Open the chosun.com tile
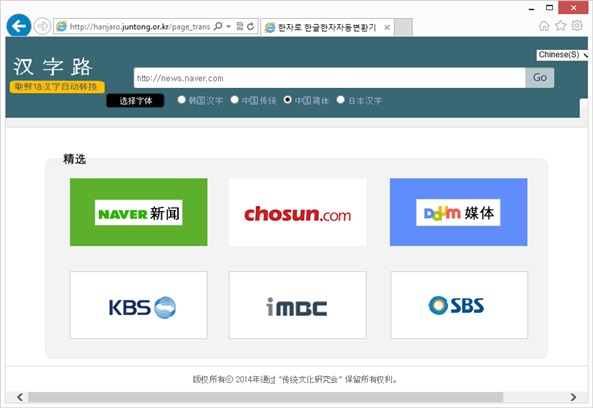This screenshot has height=412, width=593. tap(298, 212)
